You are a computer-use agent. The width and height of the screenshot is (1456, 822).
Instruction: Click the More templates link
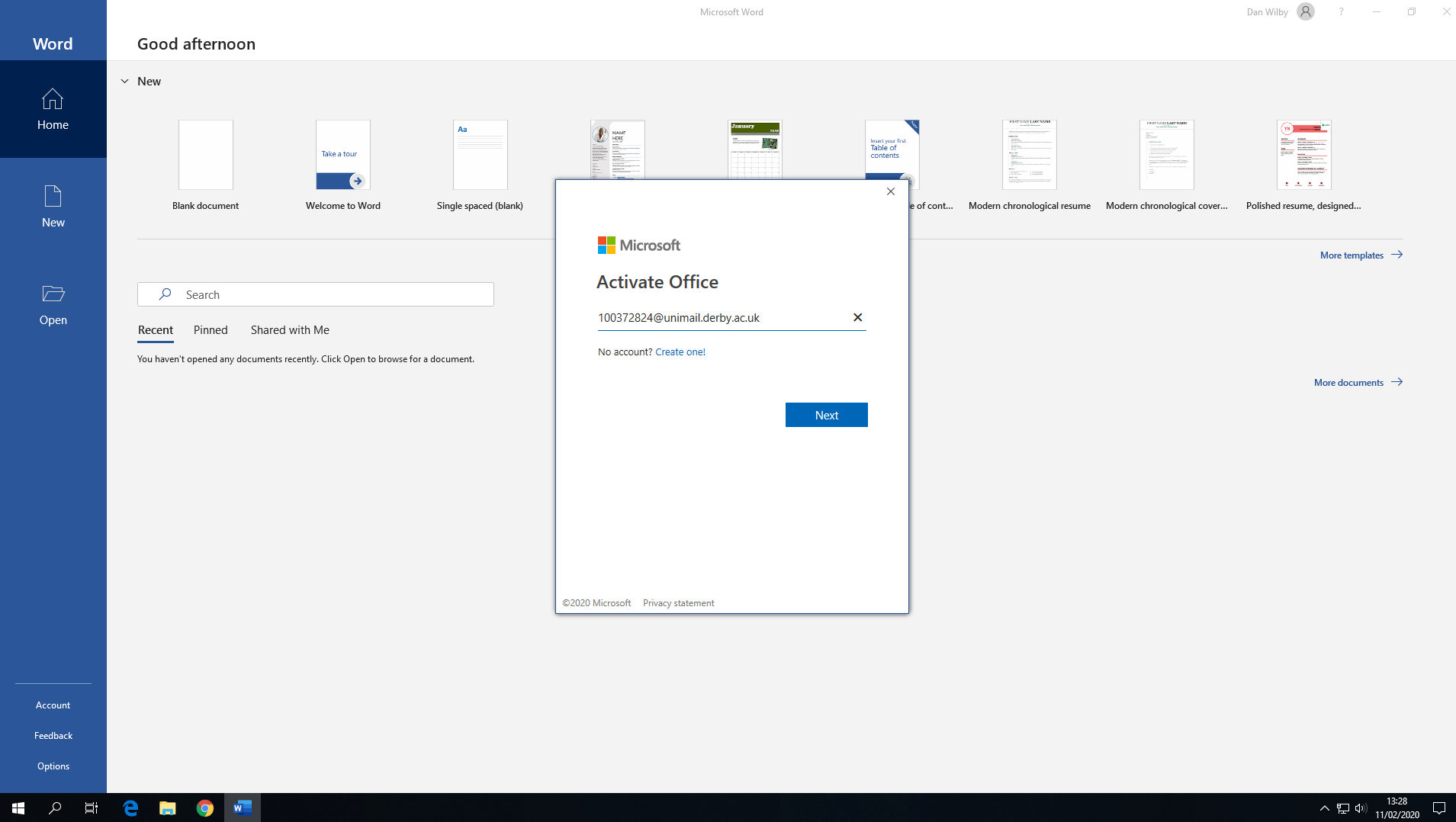(x=1361, y=255)
